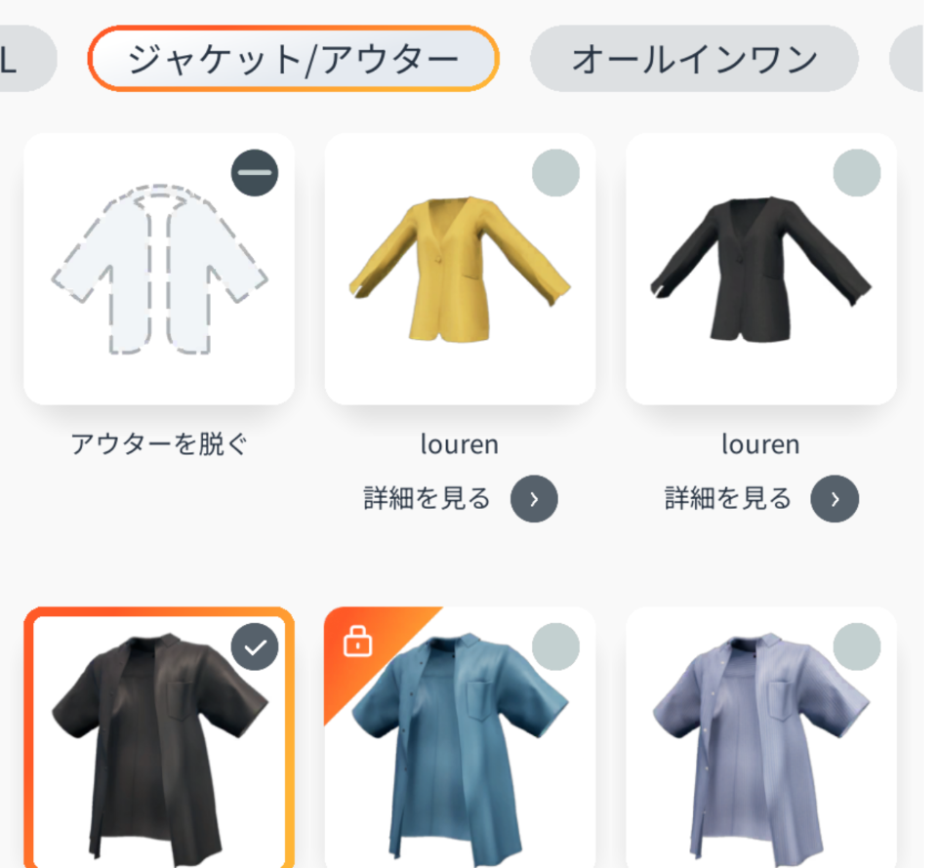Toggle selection circle on lavender shirt
925x868 pixels.
[857, 647]
